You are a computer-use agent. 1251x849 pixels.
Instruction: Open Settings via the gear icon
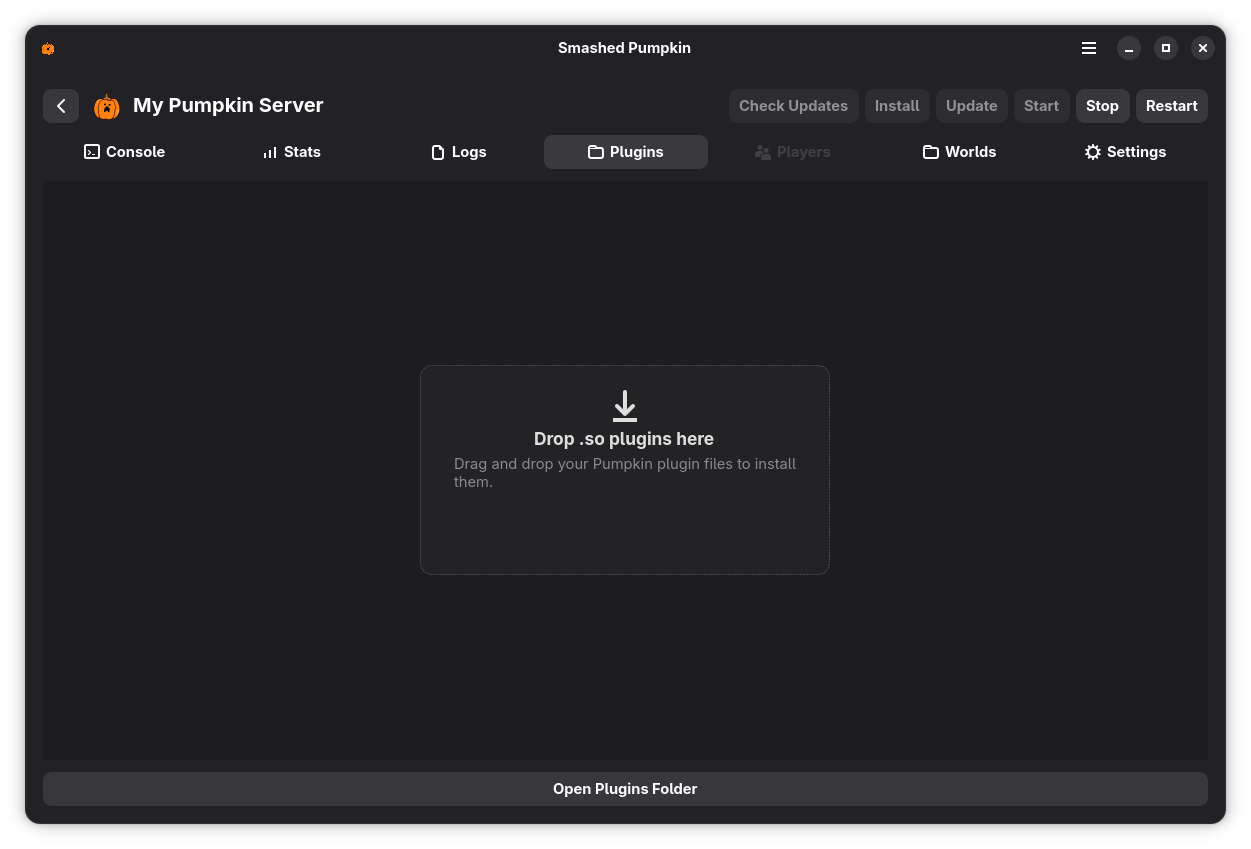pos(1093,151)
